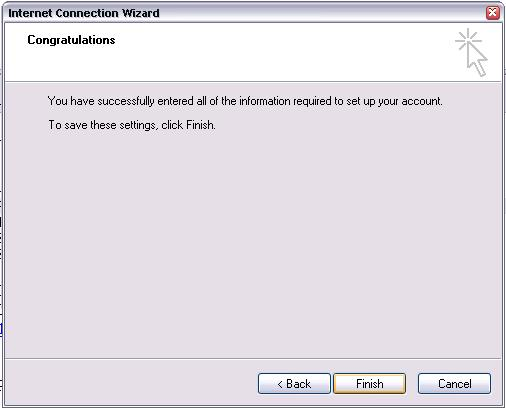Click the white header banner beside Congratulations
506x409 pixels.
click(x=283, y=52)
